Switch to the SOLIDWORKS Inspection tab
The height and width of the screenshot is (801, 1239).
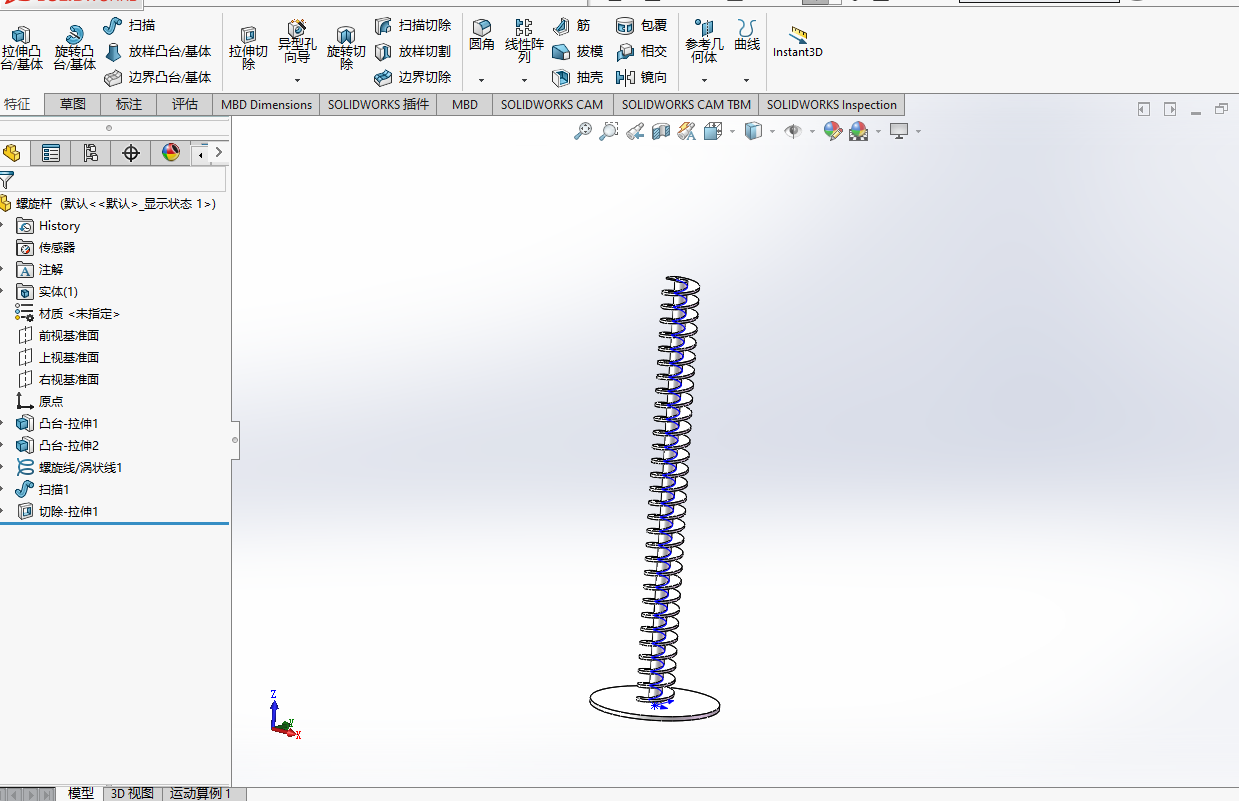(832, 104)
